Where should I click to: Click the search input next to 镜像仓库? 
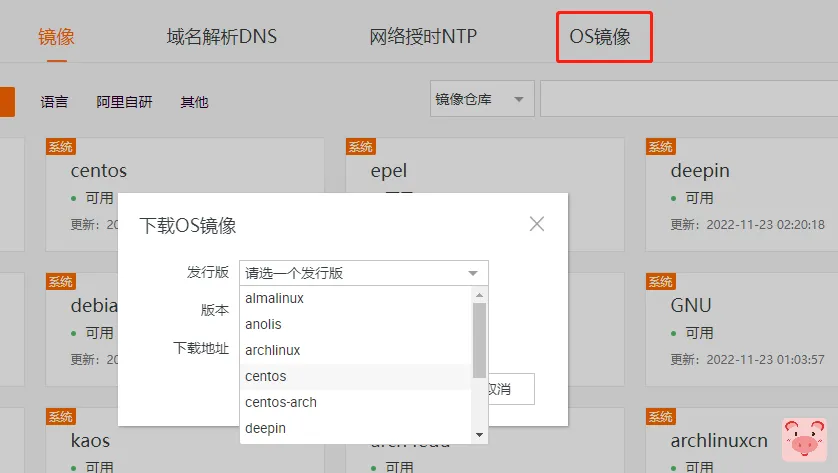(x=689, y=99)
